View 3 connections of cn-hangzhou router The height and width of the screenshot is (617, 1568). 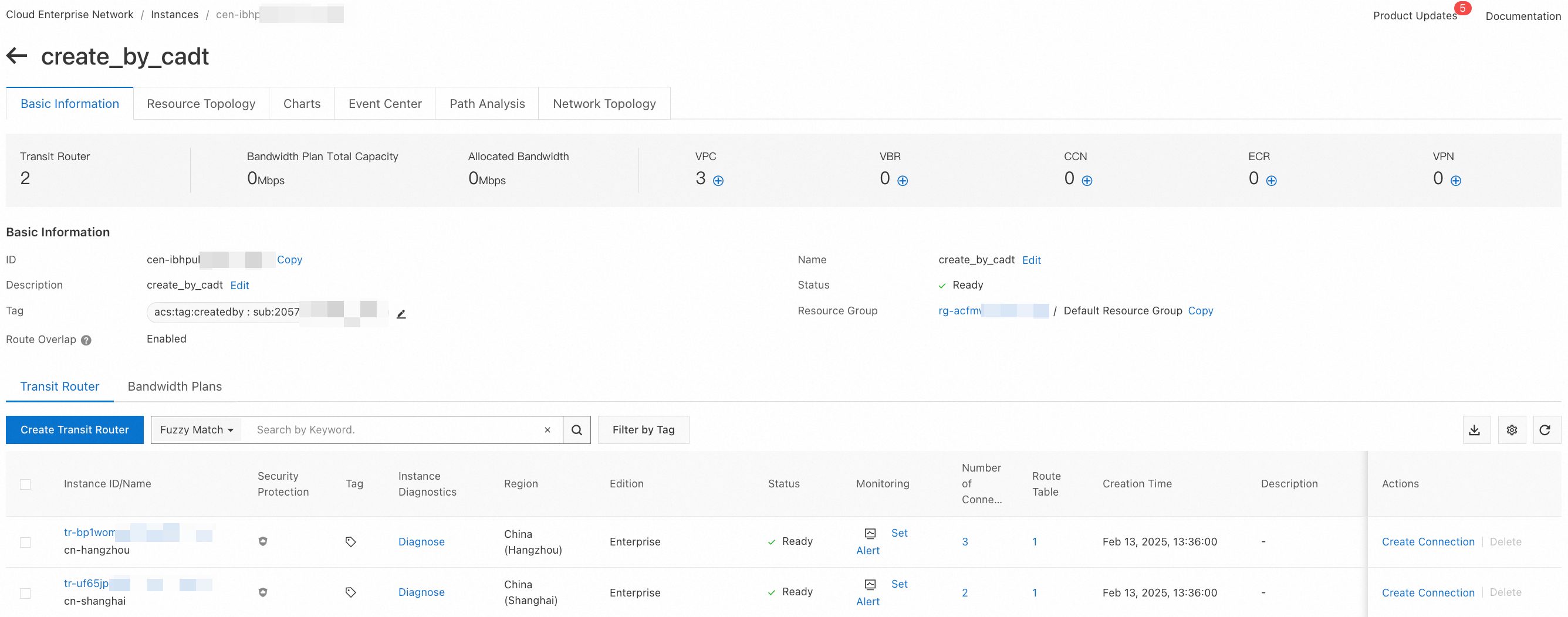965,541
